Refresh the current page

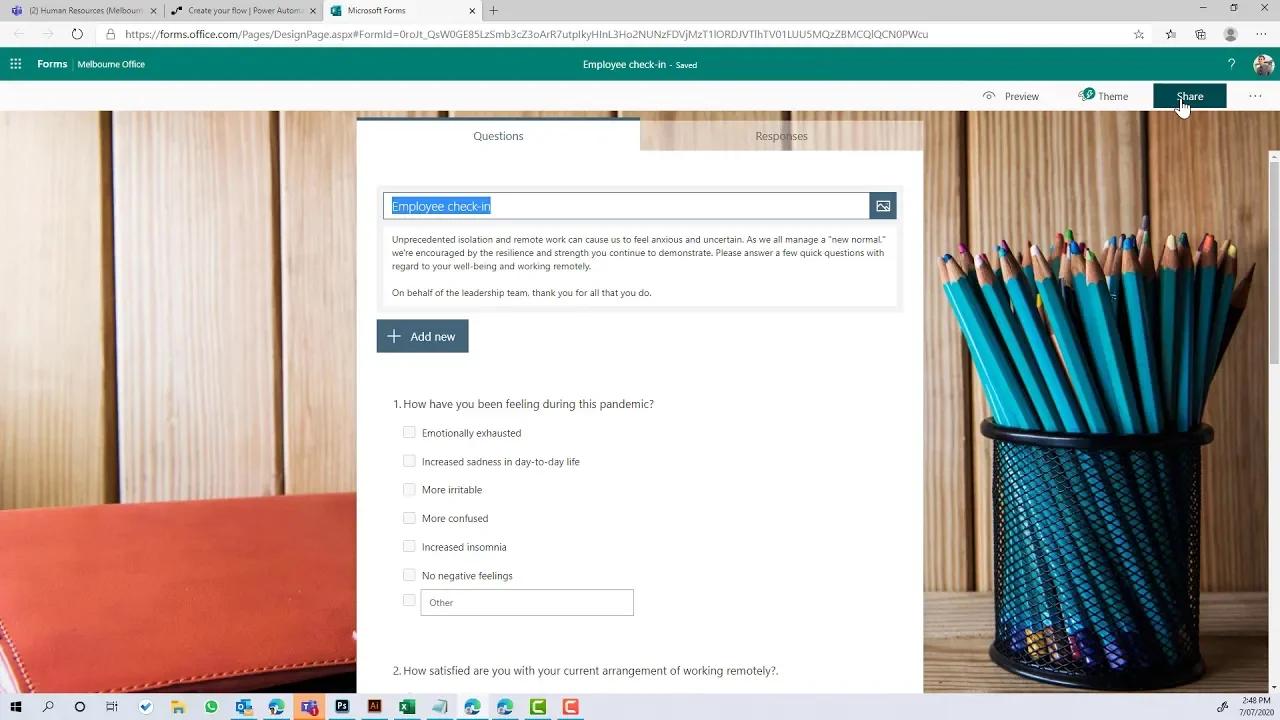pyautogui.click(x=77, y=33)
